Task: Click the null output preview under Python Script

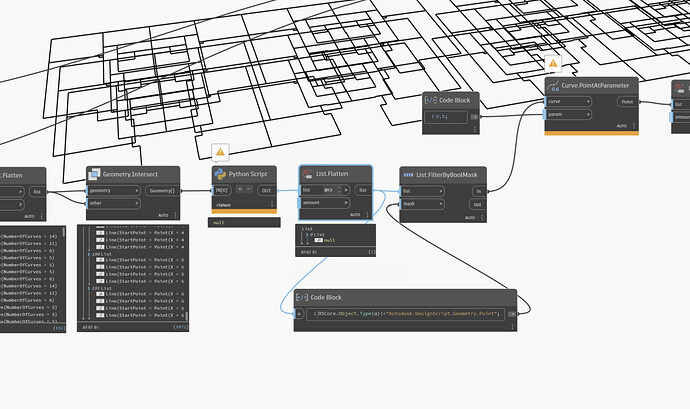Action: click(218, 222)
